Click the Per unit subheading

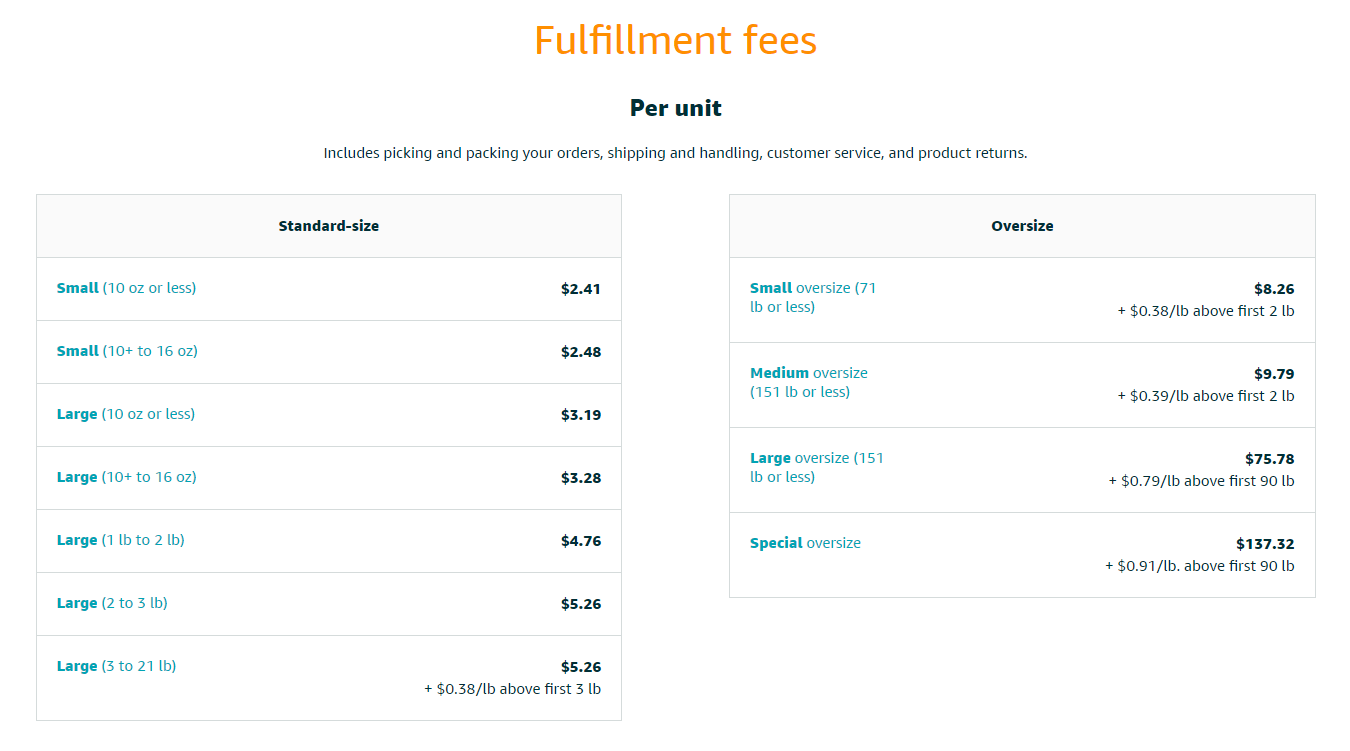[676, 108]
